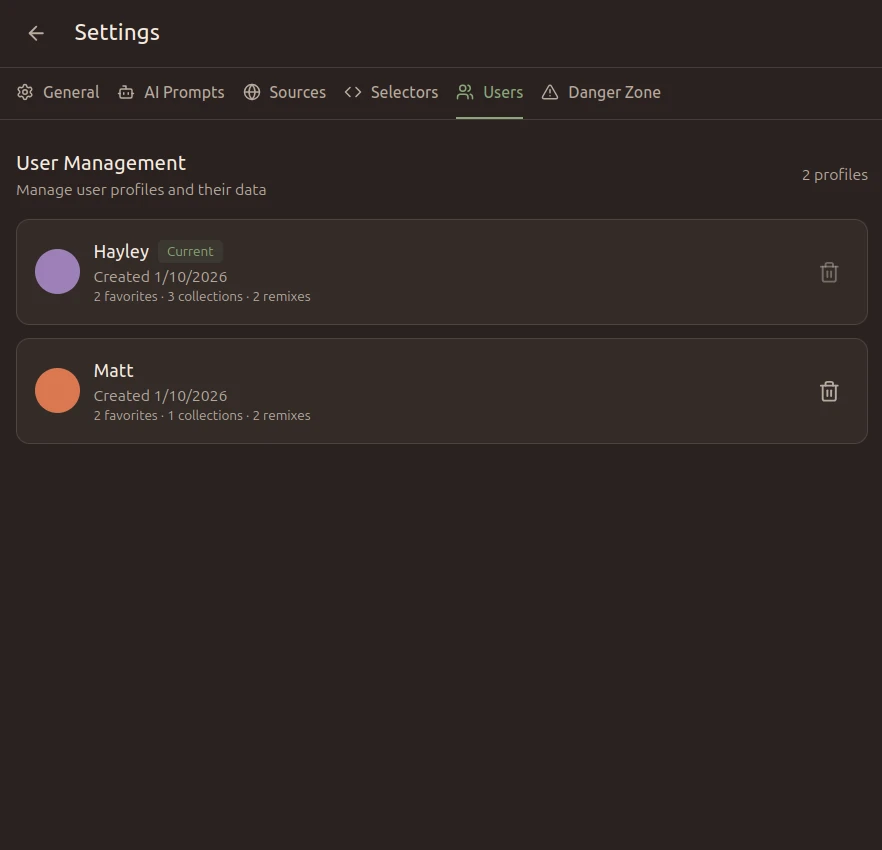Click Hayley's purple avatar circle
This screenshot has height=850, width=882.
[x=57, y=271]
